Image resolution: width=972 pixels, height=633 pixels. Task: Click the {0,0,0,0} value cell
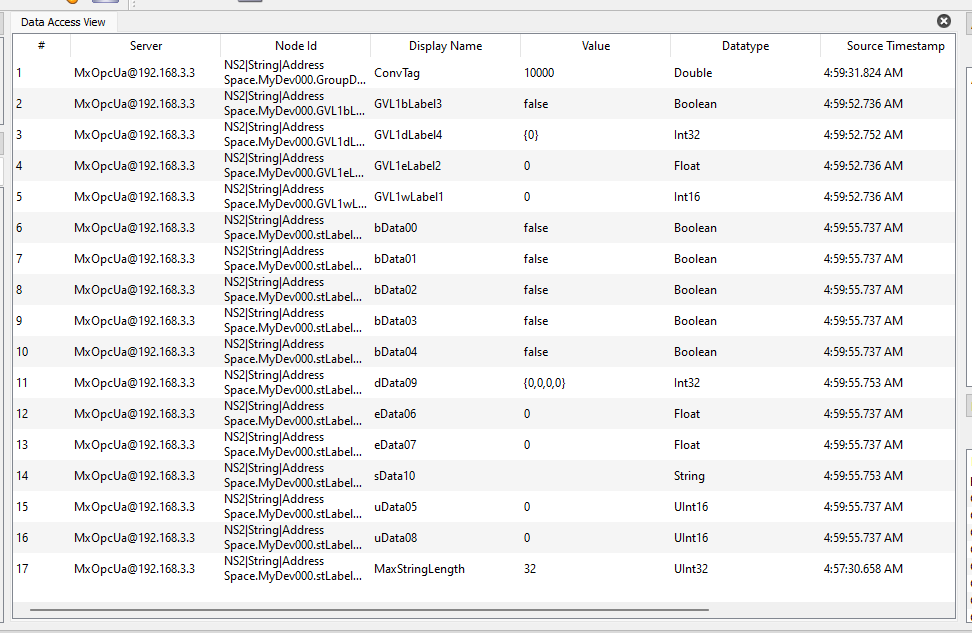544,383
